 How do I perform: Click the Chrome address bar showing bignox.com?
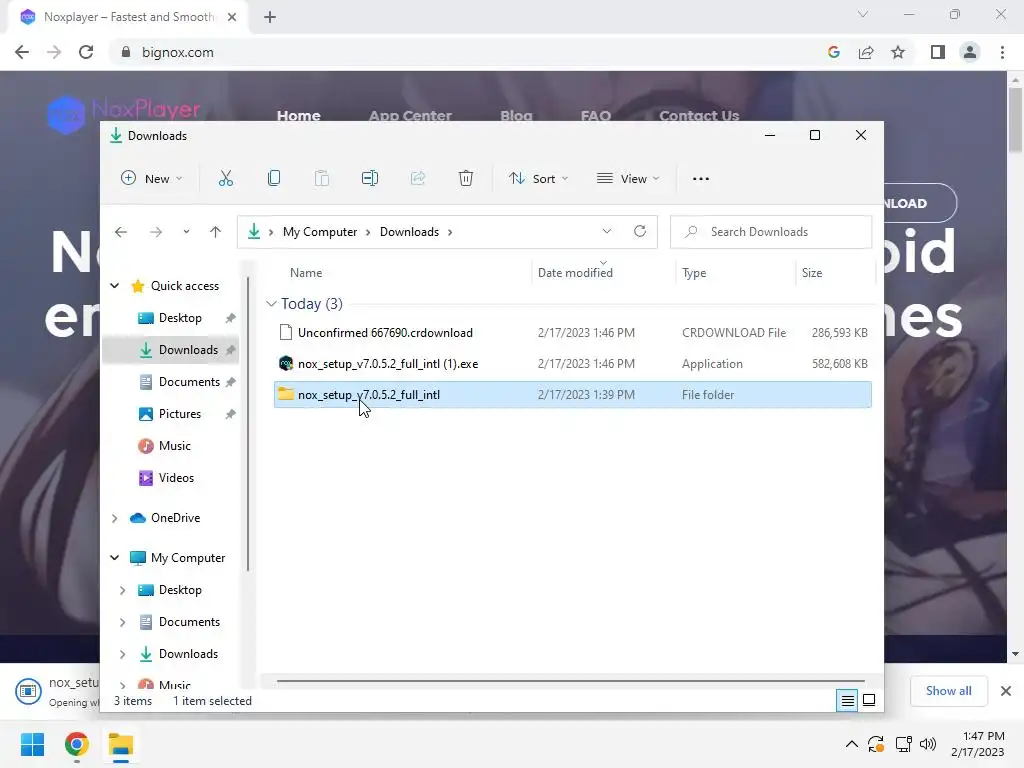(x=470, y=52)
